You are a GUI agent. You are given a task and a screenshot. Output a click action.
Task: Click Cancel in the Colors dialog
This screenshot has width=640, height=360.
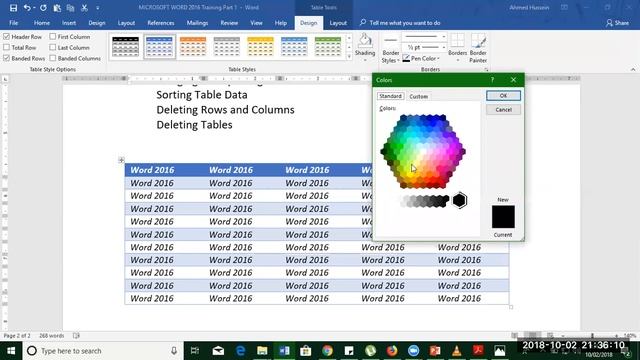coord(503,110)
